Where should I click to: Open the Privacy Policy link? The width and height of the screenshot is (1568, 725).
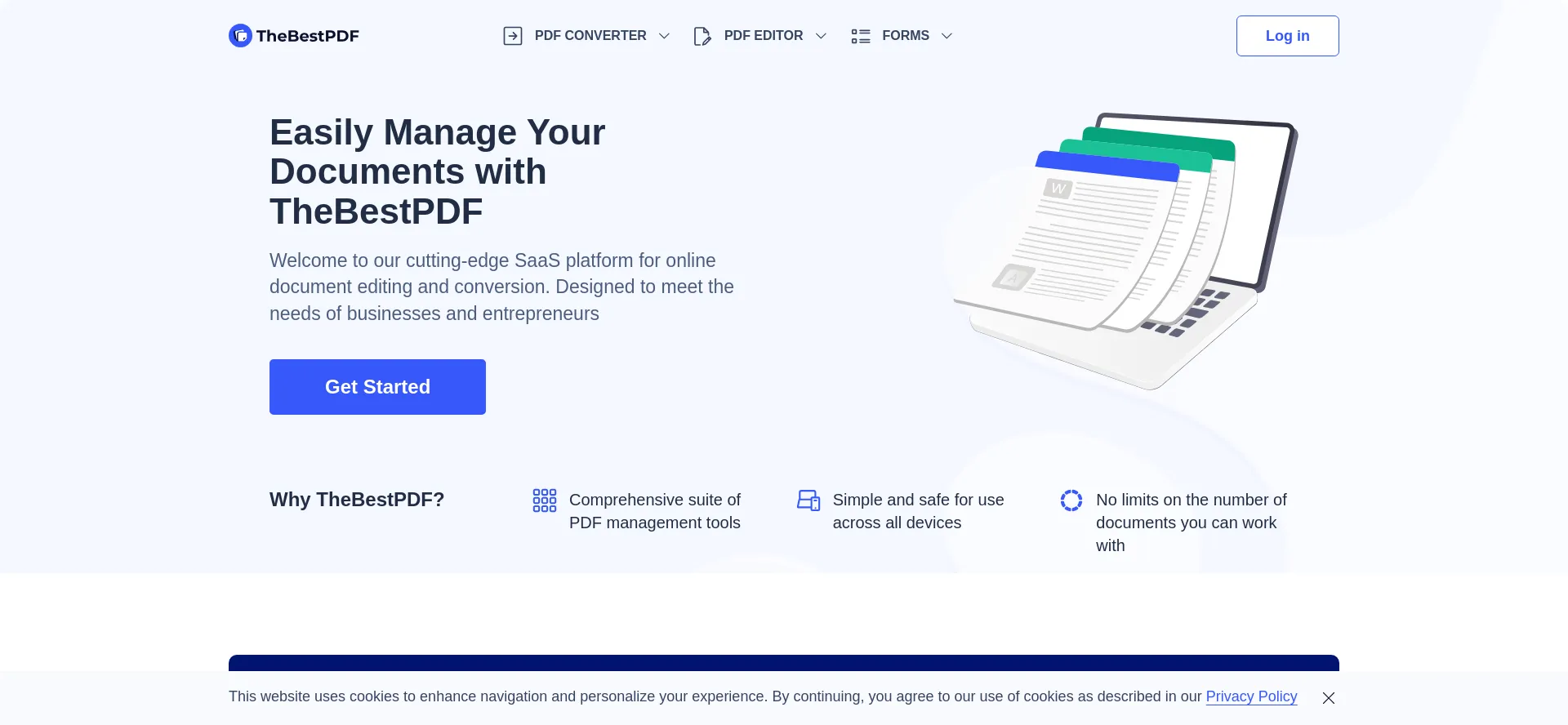(1251, 696)
